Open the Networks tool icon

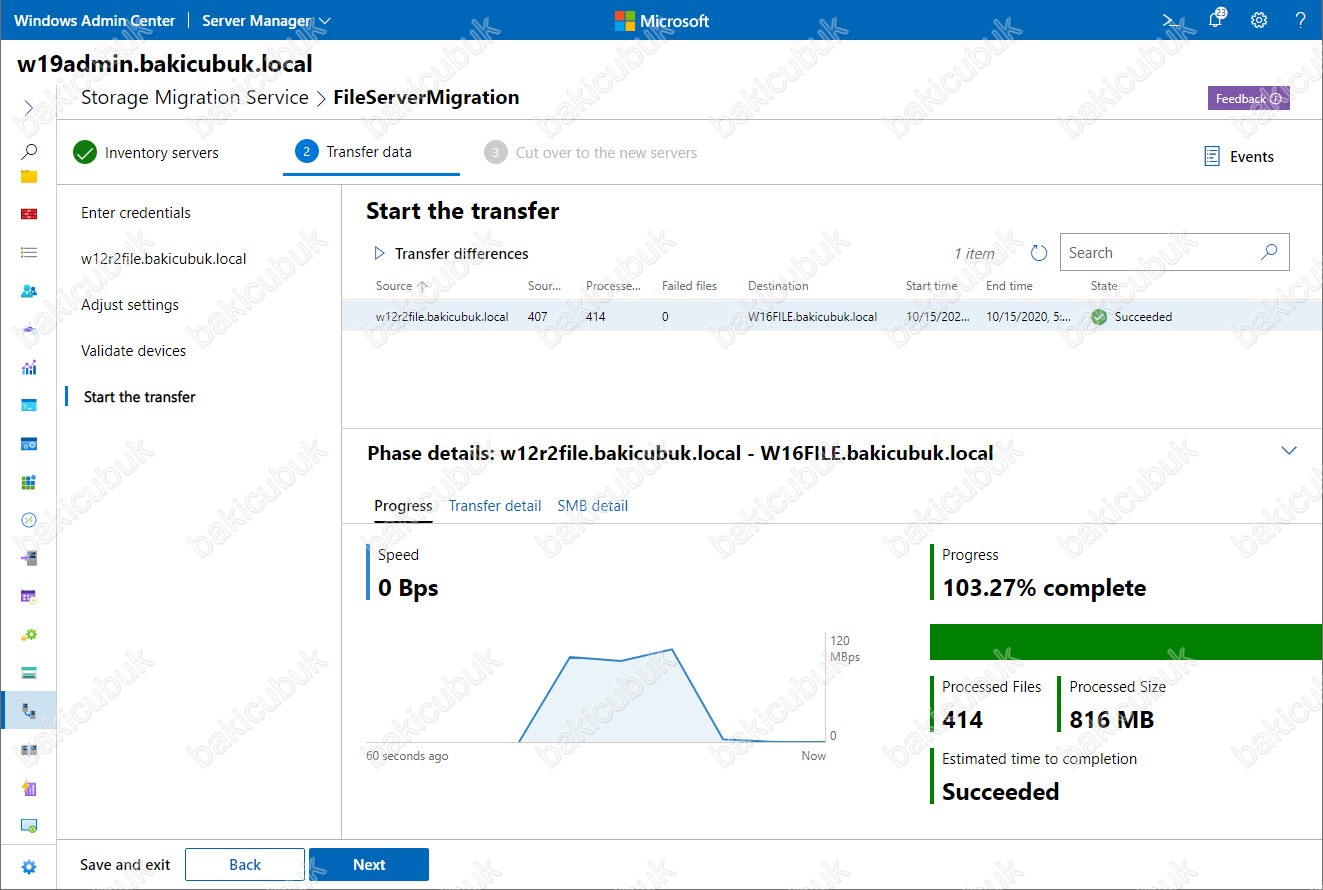click(29, 329)
